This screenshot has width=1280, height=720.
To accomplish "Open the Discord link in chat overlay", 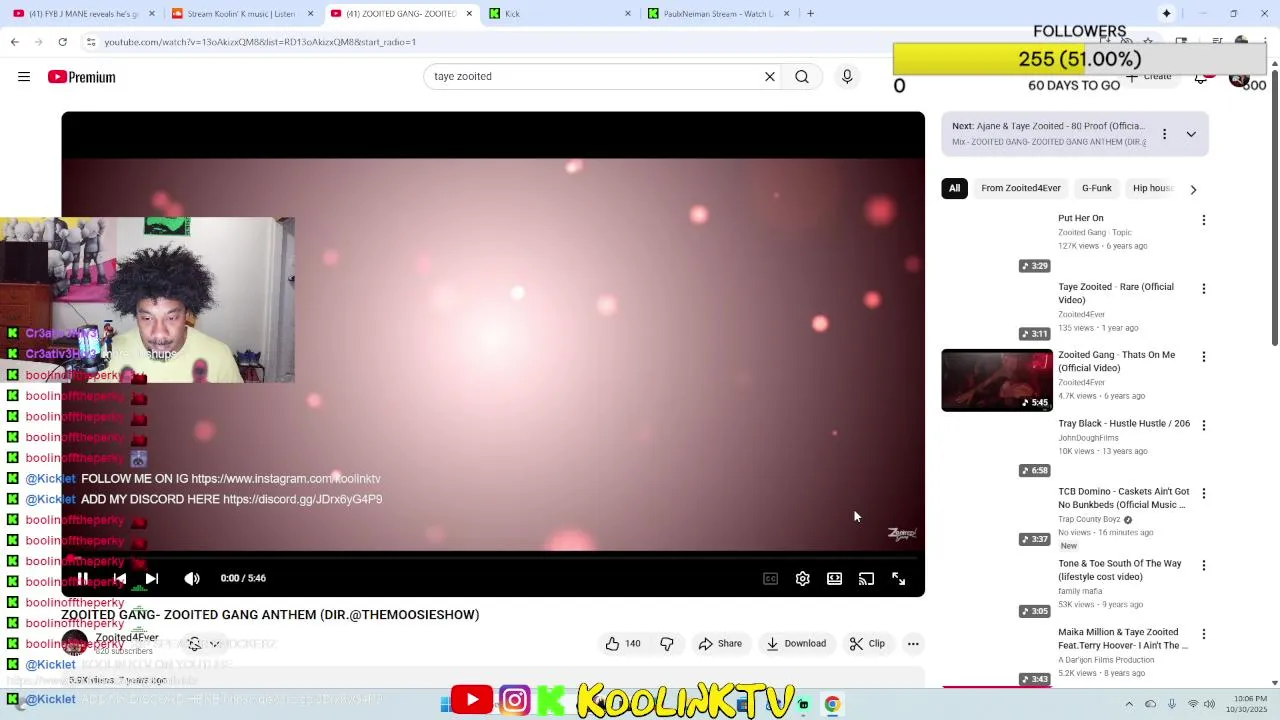I will point(302,500).
